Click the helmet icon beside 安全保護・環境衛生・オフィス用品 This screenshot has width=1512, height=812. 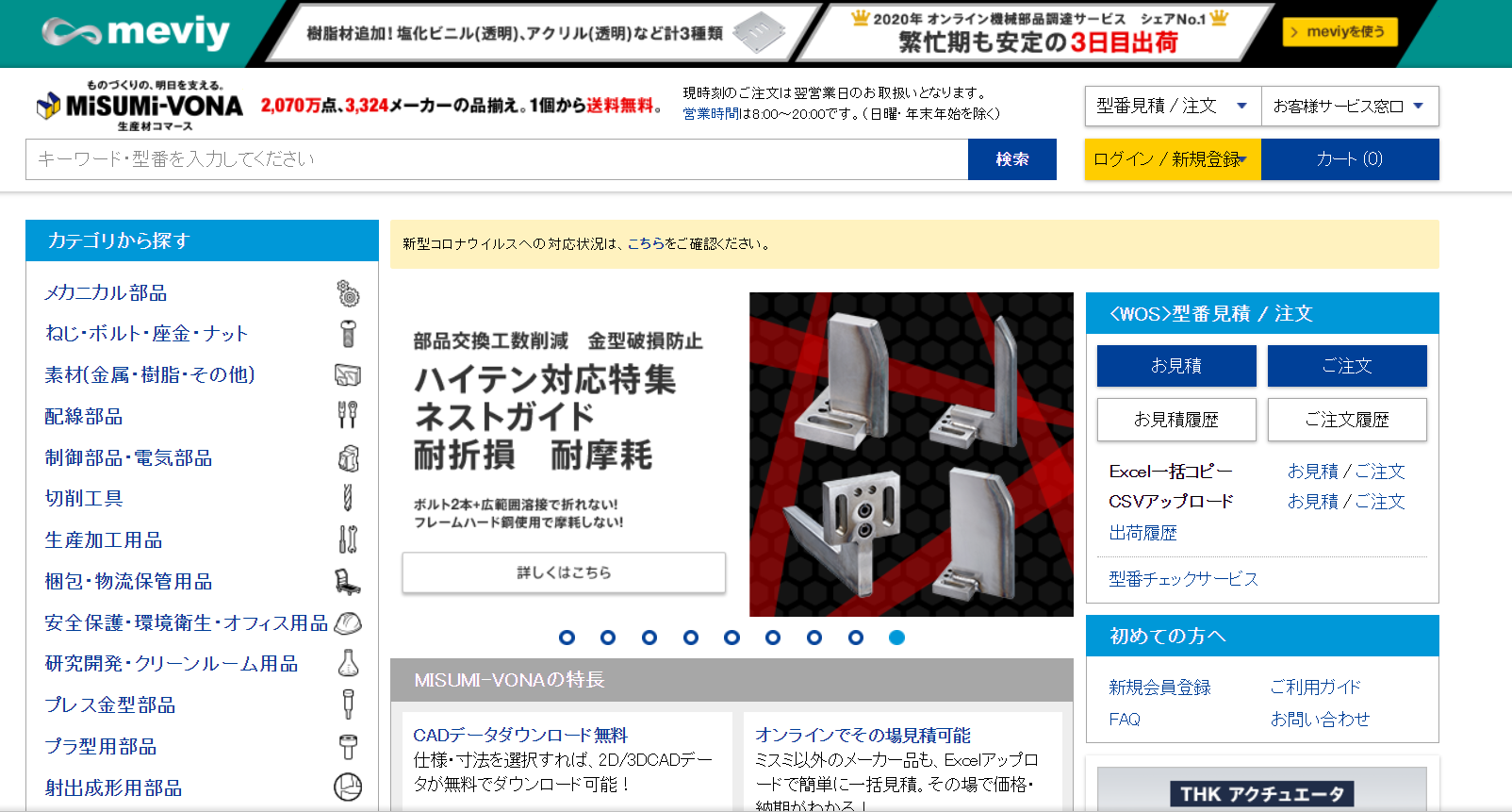pos(348,623)
